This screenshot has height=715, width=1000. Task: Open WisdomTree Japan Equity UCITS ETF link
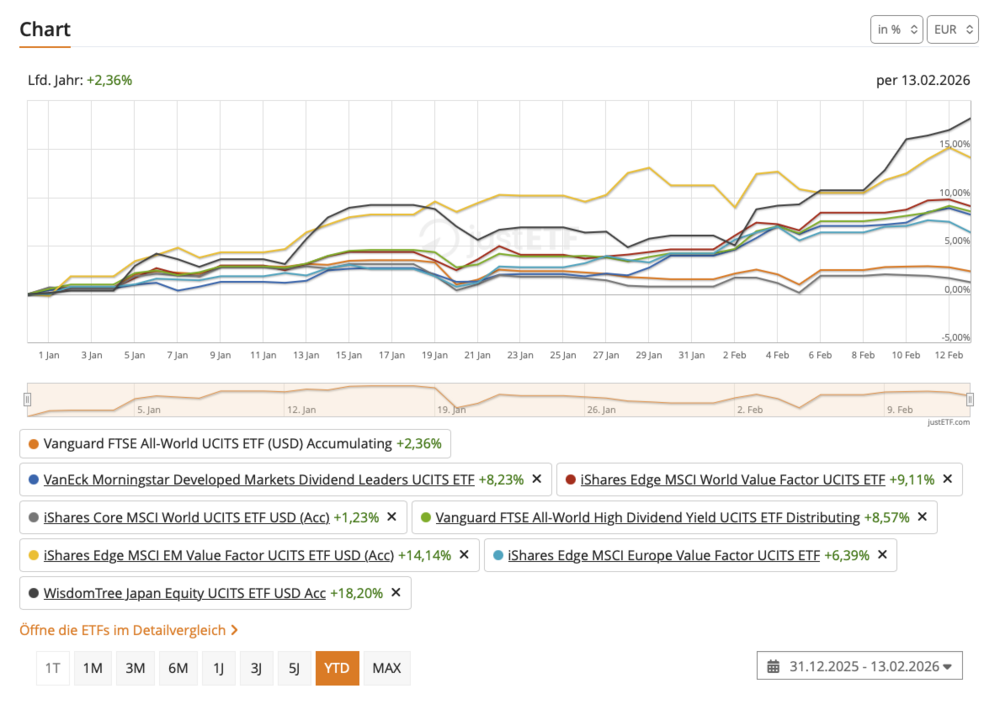(x=184, y=593)
